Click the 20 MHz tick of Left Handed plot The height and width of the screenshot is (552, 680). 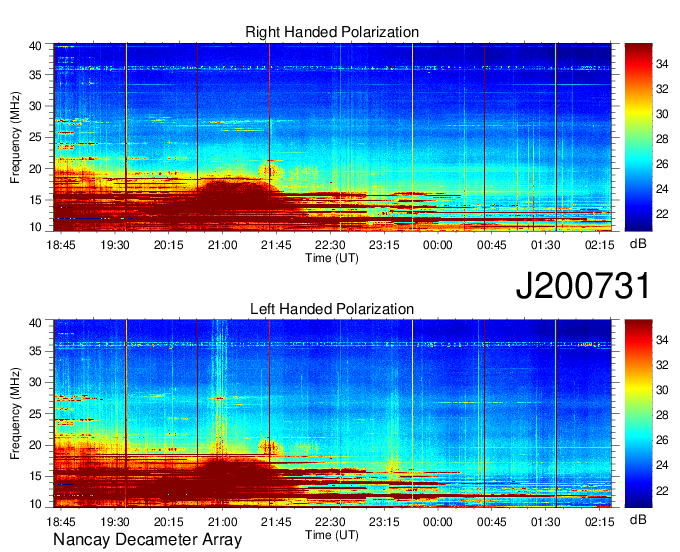coord(36,445)
